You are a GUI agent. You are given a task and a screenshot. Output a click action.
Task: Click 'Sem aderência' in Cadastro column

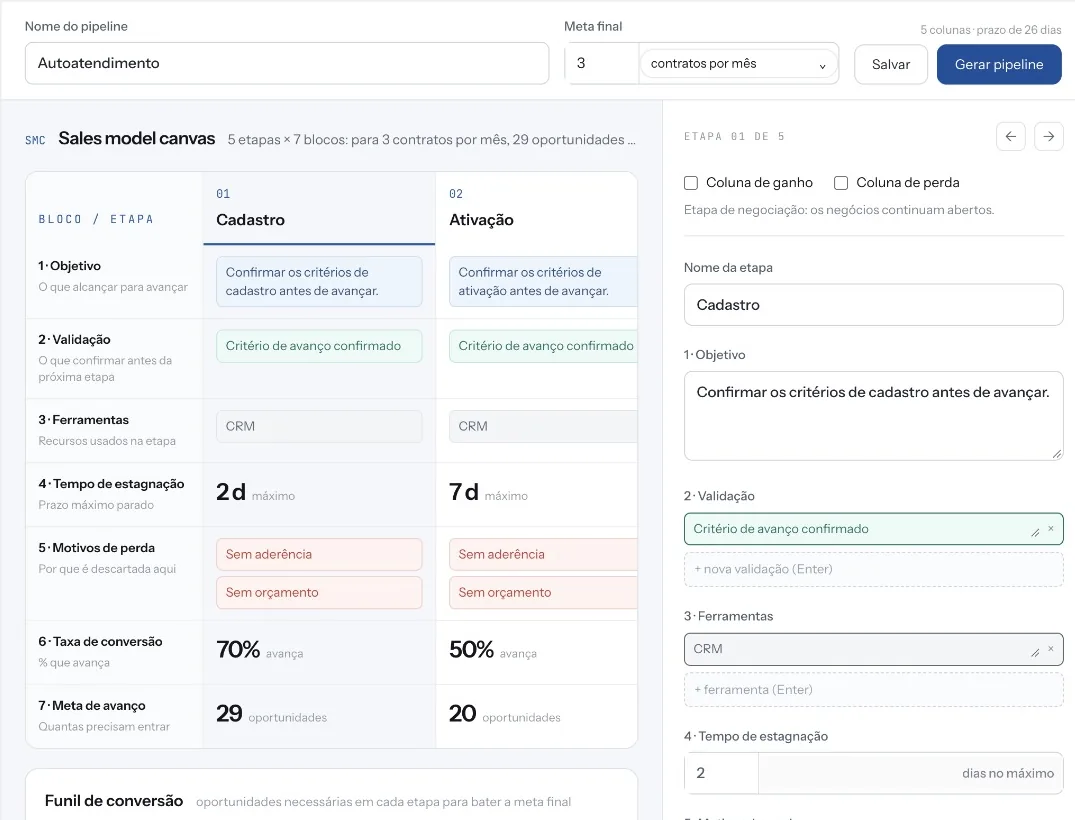tap(319, 555)
